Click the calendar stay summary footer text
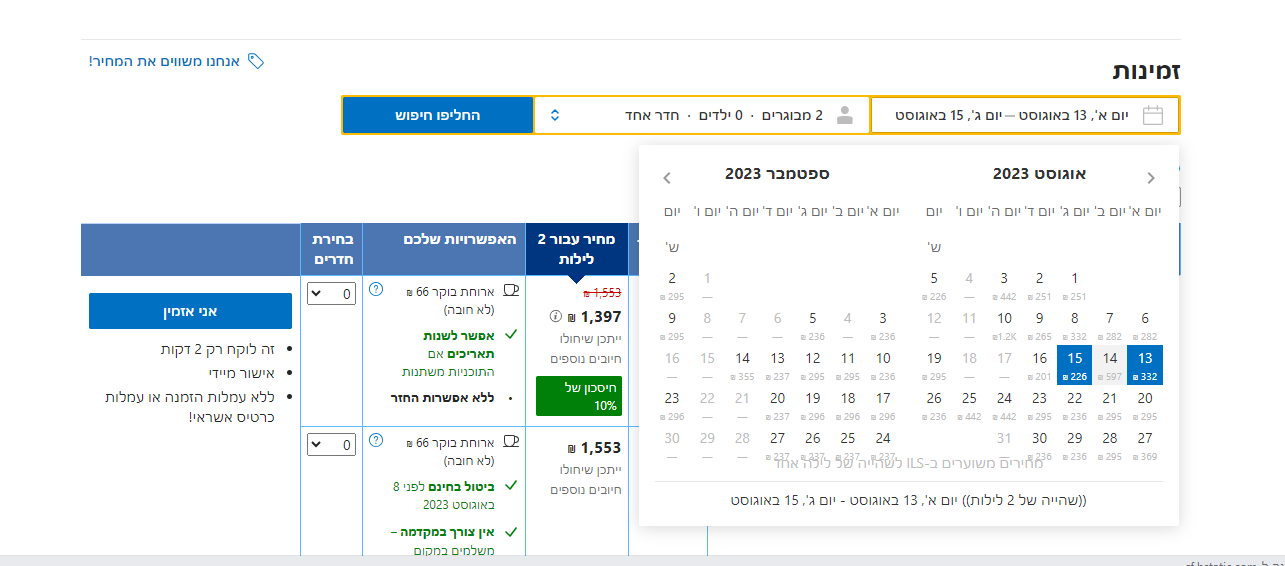1285x566 pixels. (x=908, y=500)
